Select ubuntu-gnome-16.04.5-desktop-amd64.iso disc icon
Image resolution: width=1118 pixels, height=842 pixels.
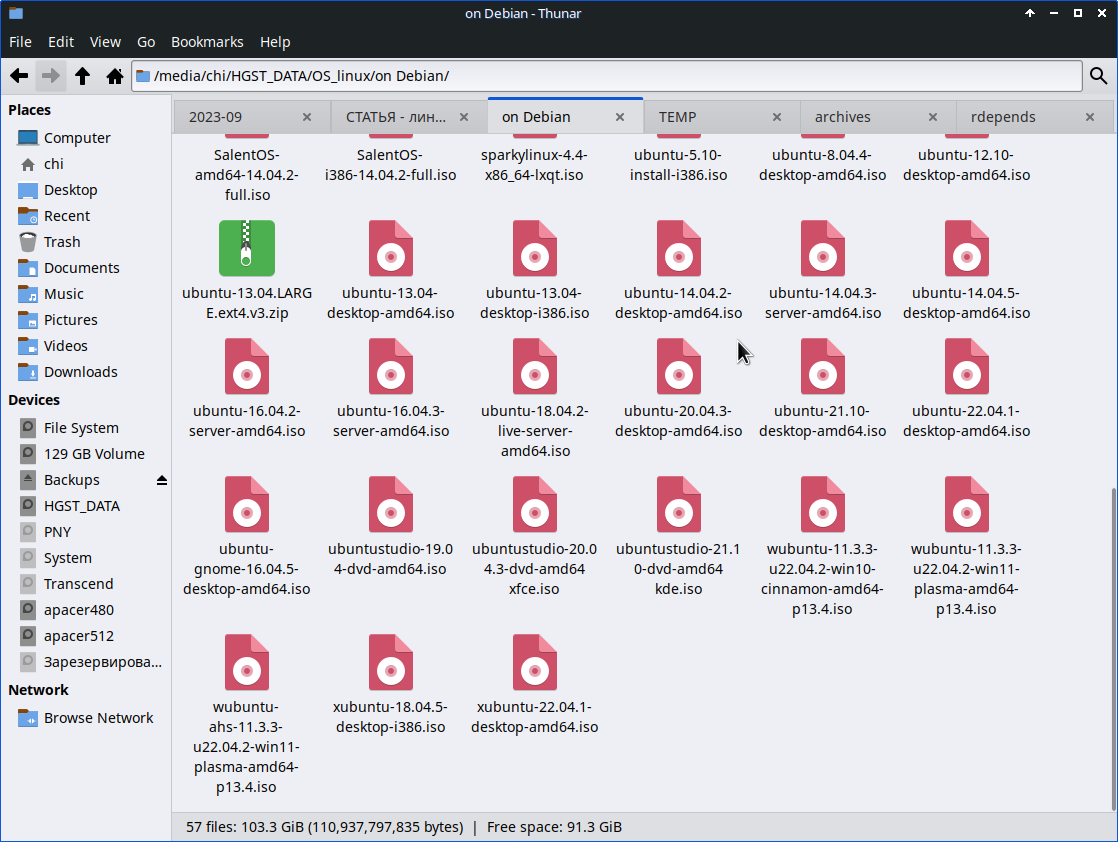(247, 505)
